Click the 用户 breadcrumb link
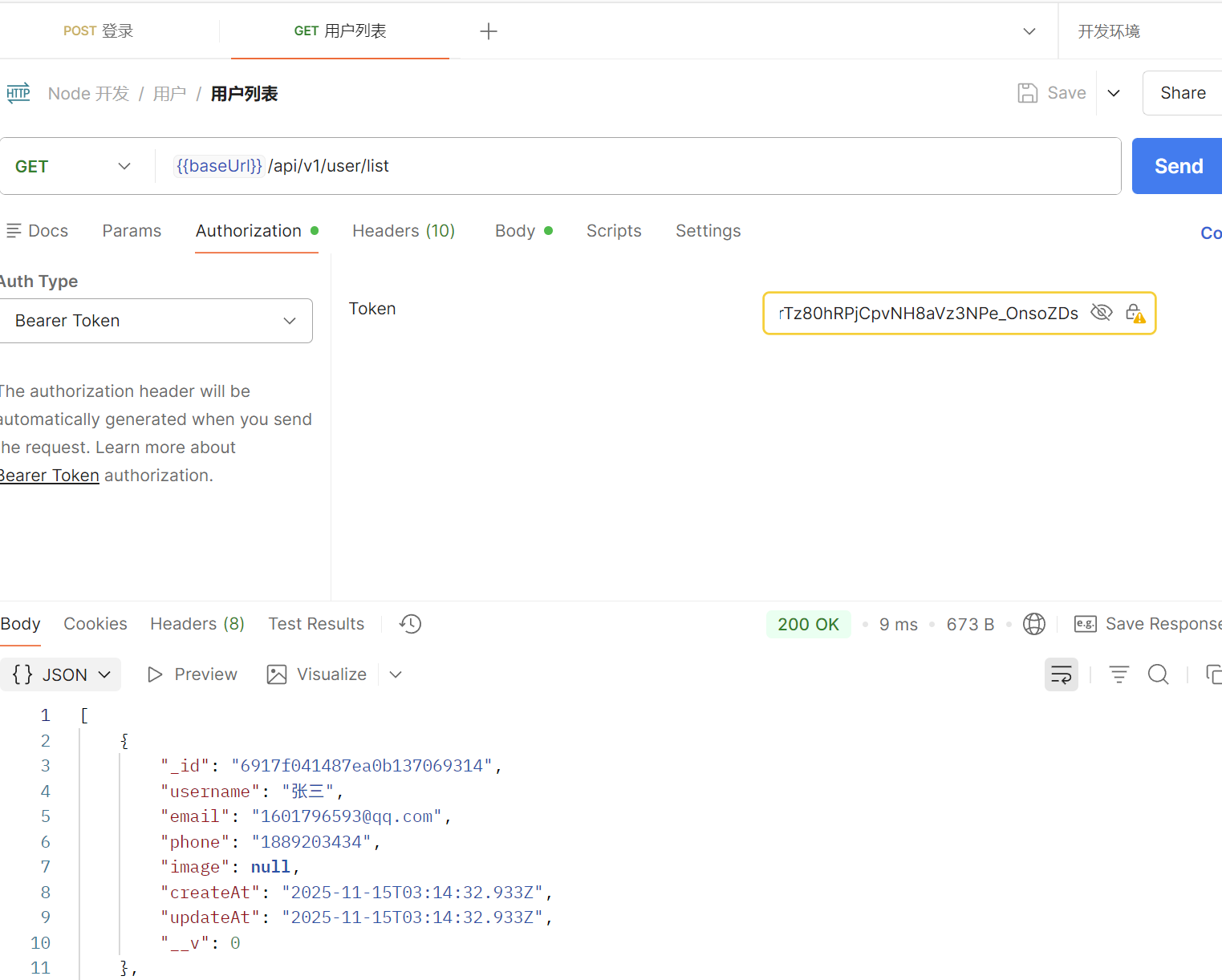 (x=169, y=94)
